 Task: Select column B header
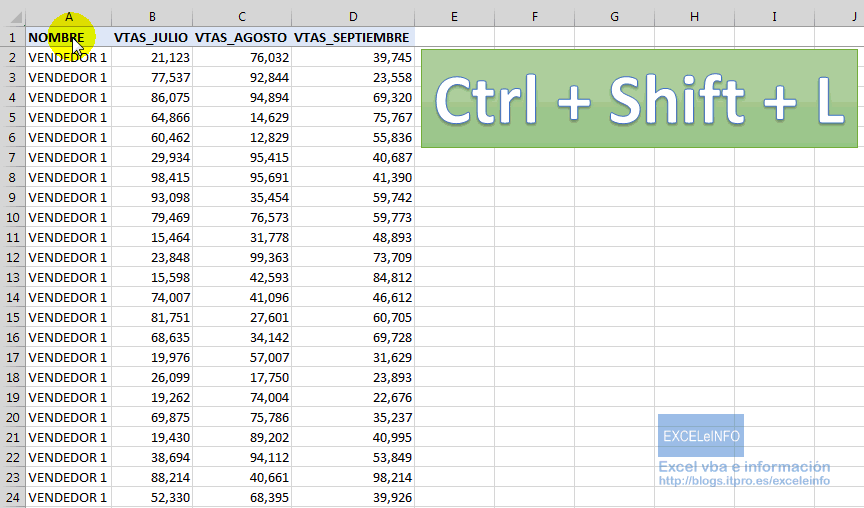tap(152, 17)
